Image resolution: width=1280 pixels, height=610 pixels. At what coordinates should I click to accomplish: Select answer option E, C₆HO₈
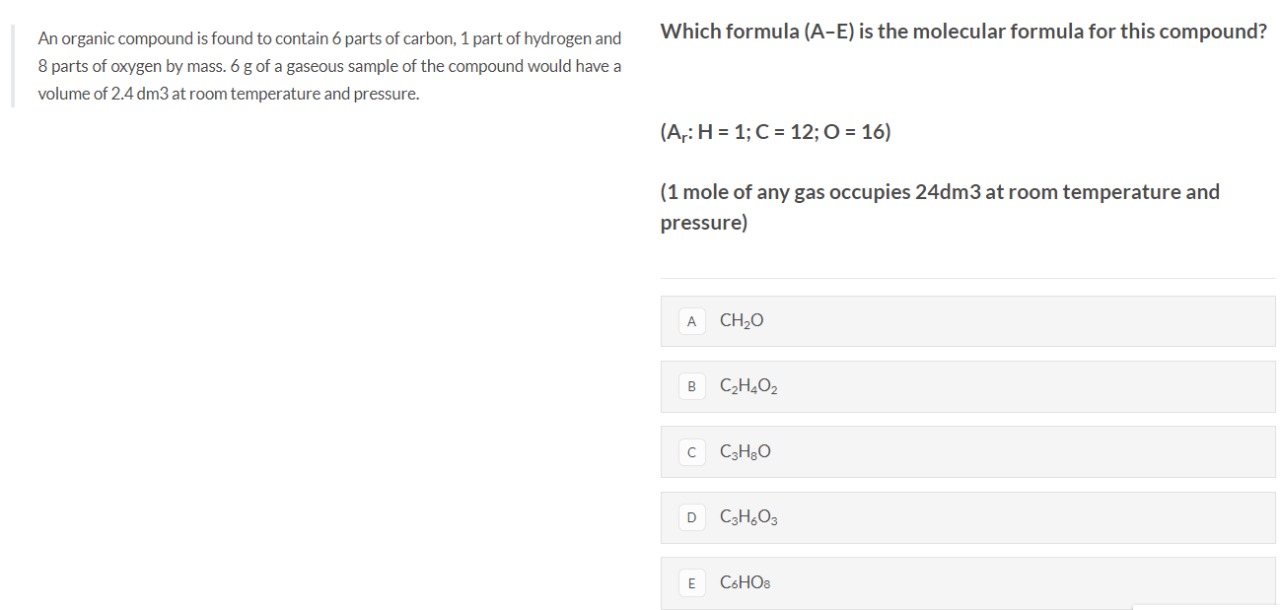click(x=968, y=581)
